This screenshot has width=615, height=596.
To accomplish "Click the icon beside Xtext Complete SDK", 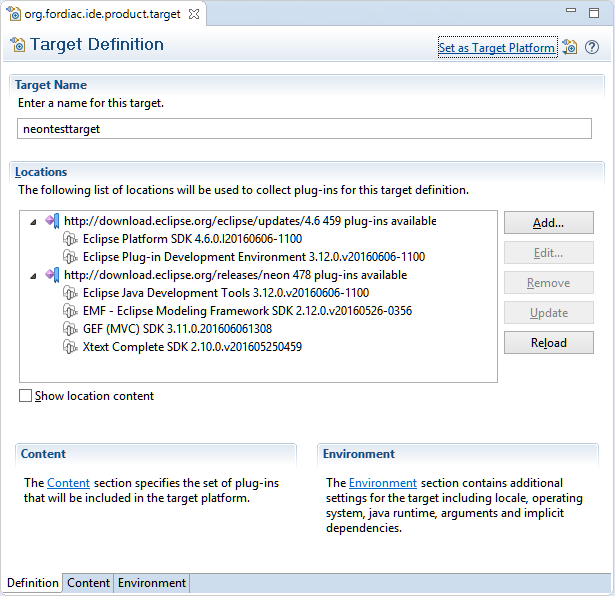I will 70,347.
